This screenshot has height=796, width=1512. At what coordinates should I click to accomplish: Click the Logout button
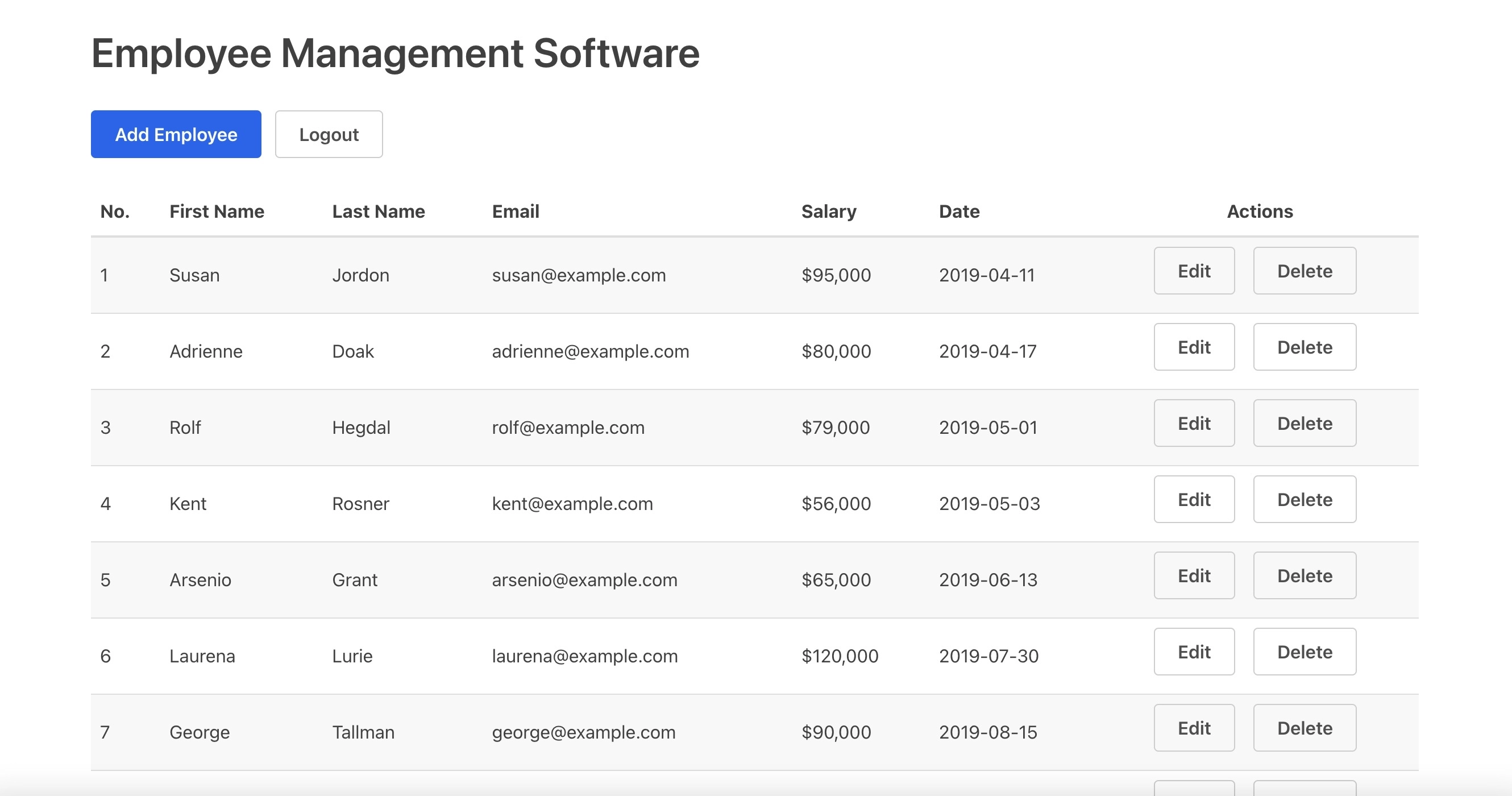(x=328, y=134)
